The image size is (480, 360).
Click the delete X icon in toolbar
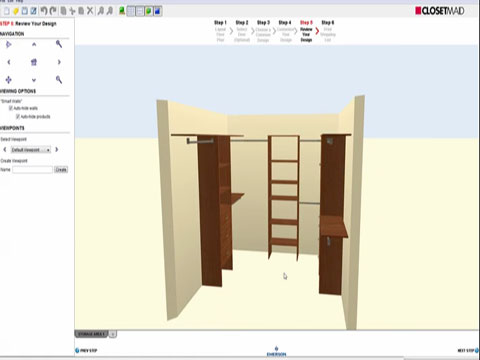coord(90,11)
